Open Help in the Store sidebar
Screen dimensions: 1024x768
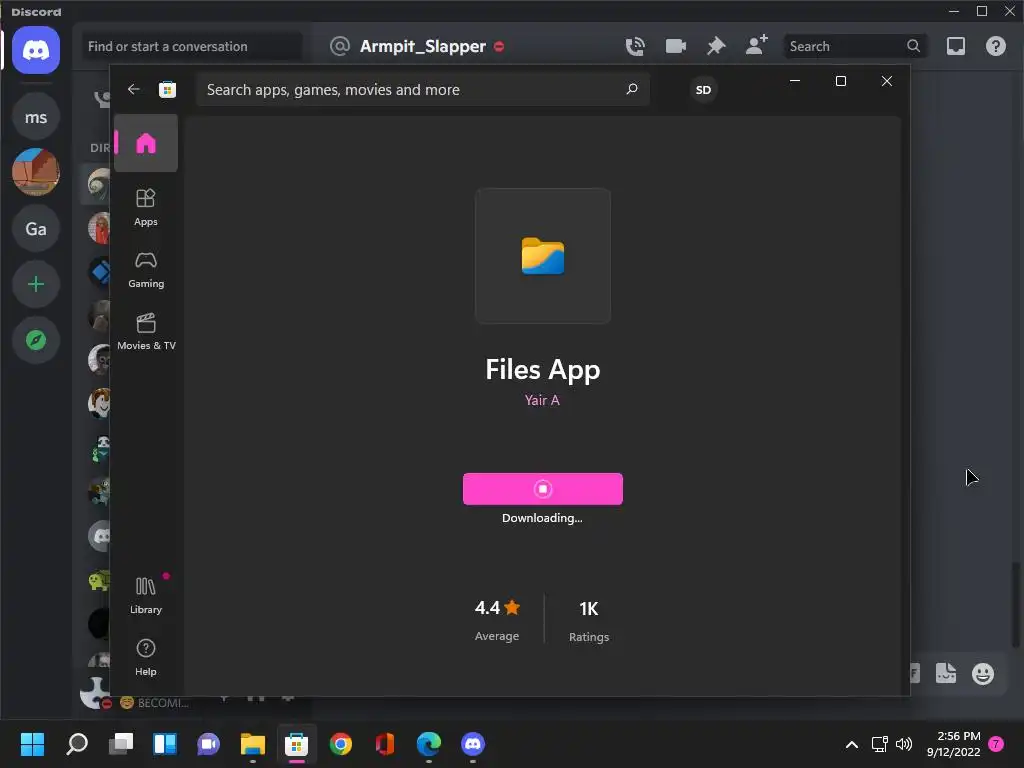click(x=146, y=658)
